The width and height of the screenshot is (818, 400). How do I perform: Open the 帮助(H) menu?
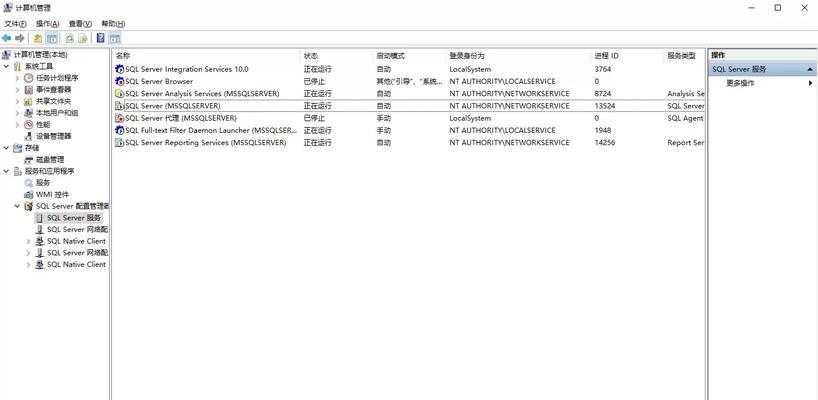113,24
